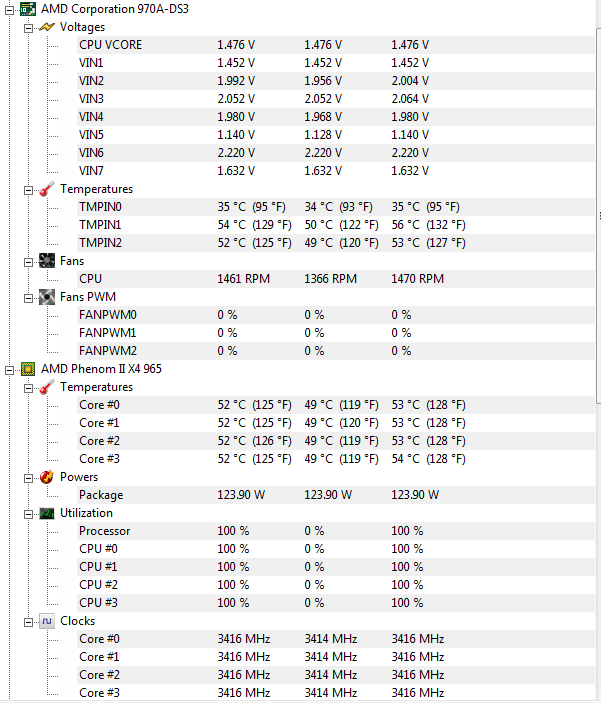Select the Processor utilization row

coord(104,531)
